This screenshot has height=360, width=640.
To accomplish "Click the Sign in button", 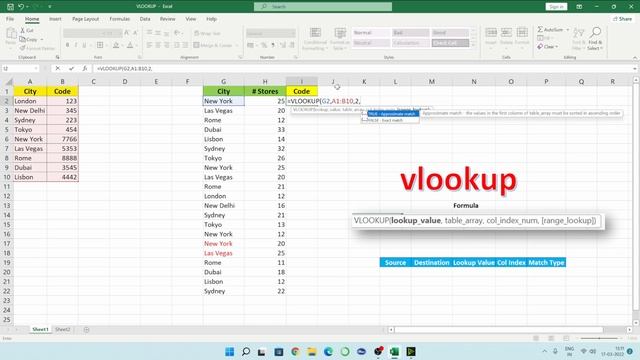I will pos(556,7).
